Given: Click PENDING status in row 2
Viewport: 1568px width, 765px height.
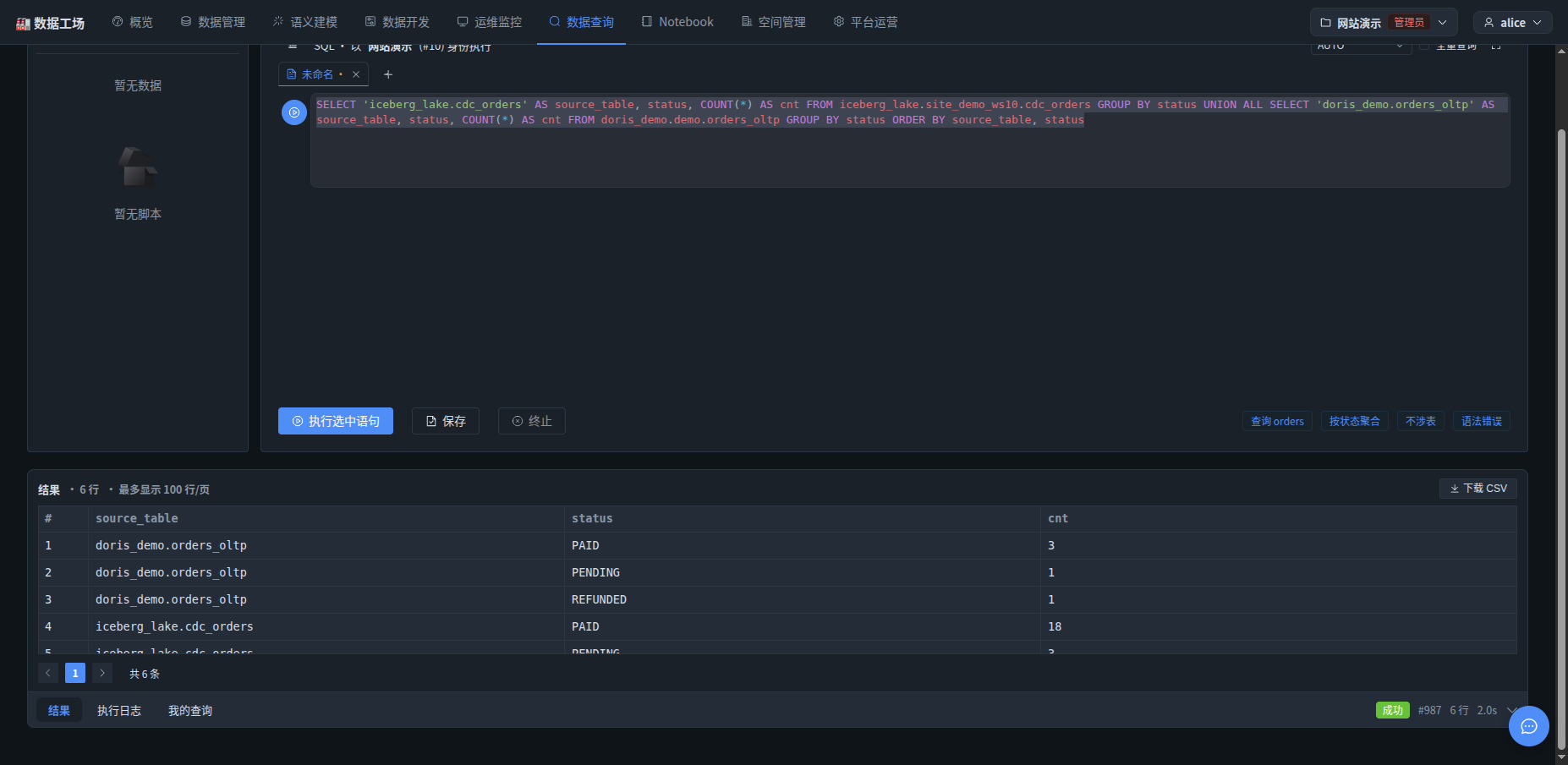Looking at the screenshot, I should click(595, 572).
